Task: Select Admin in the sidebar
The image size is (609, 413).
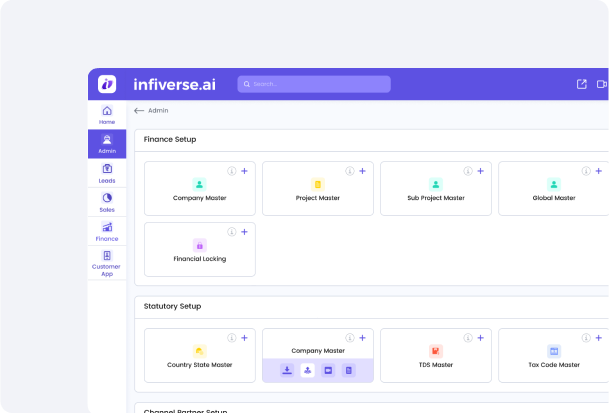Action: (x=107, y=144)
